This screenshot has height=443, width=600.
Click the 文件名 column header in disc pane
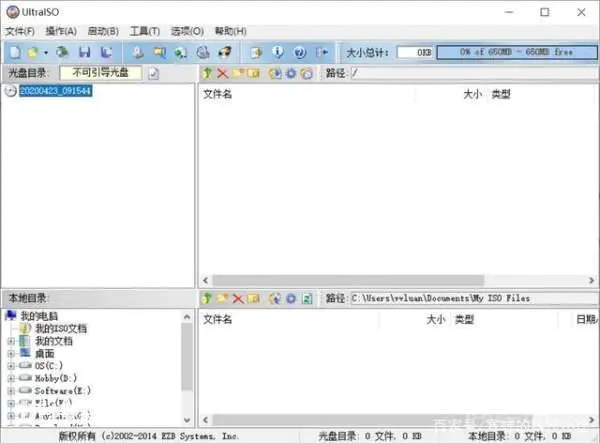pyautogui.click(x=217, y=94)
